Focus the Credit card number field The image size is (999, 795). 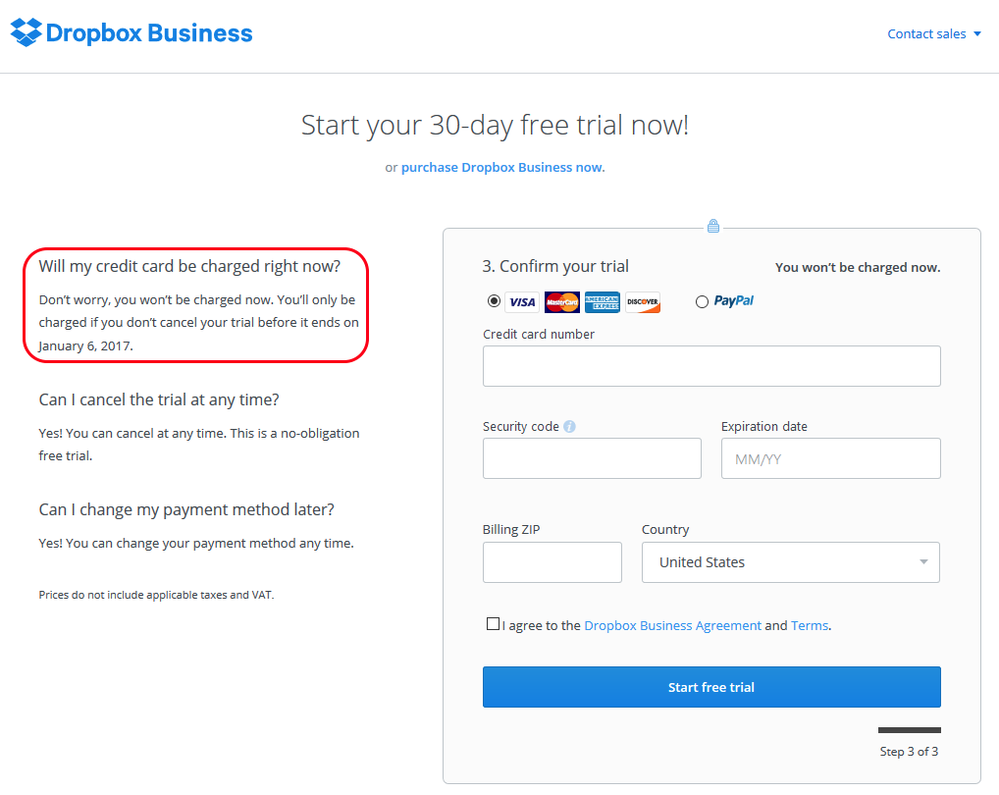click(x=711, y=366)
